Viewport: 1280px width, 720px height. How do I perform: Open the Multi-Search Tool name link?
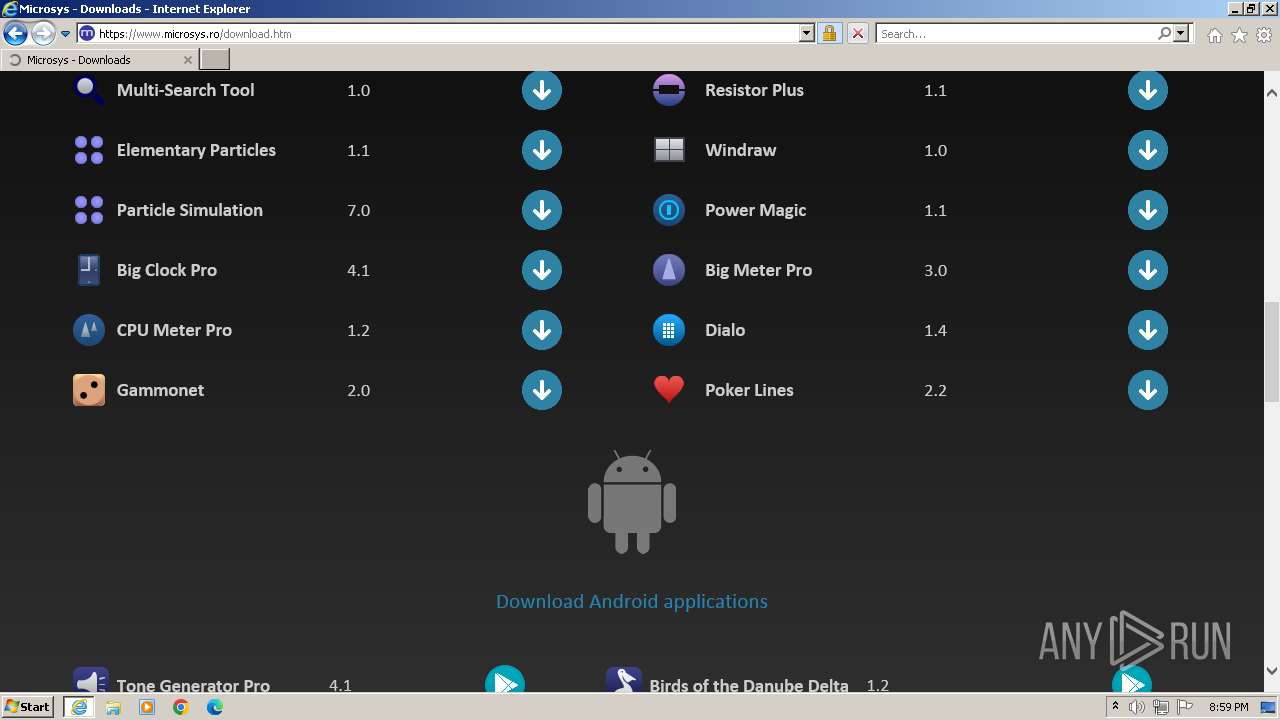pos(185,90)
